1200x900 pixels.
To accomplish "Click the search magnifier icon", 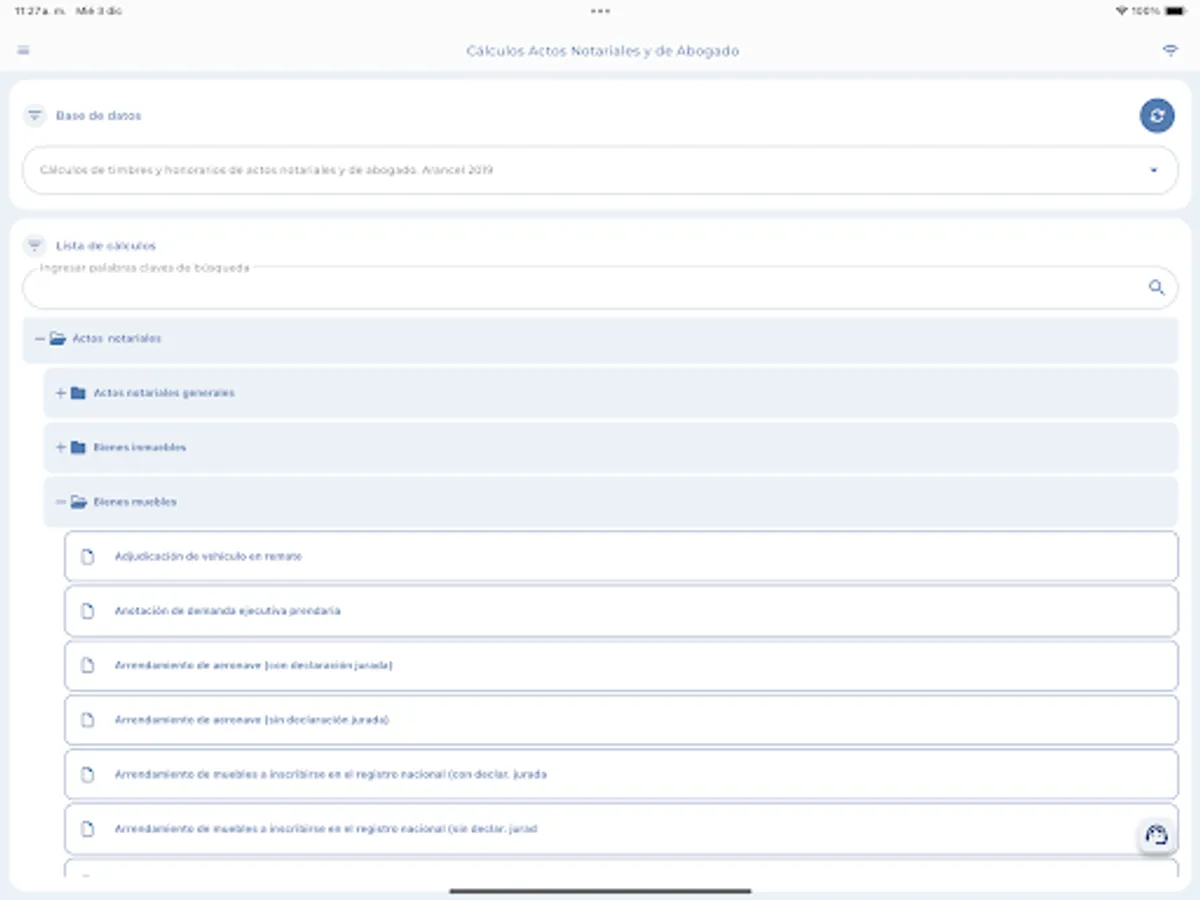I will pos(1158,288).
